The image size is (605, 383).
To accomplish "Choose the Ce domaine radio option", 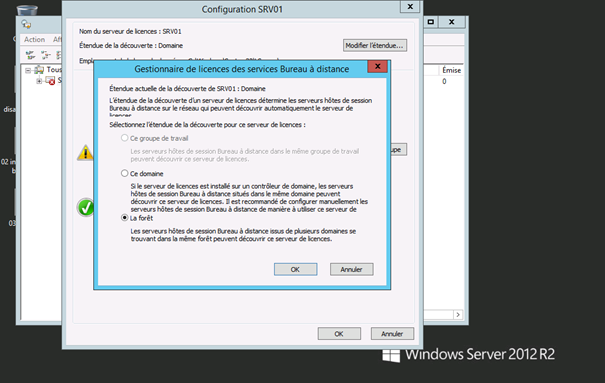I will pyautogui.click(x=125, y=174).
